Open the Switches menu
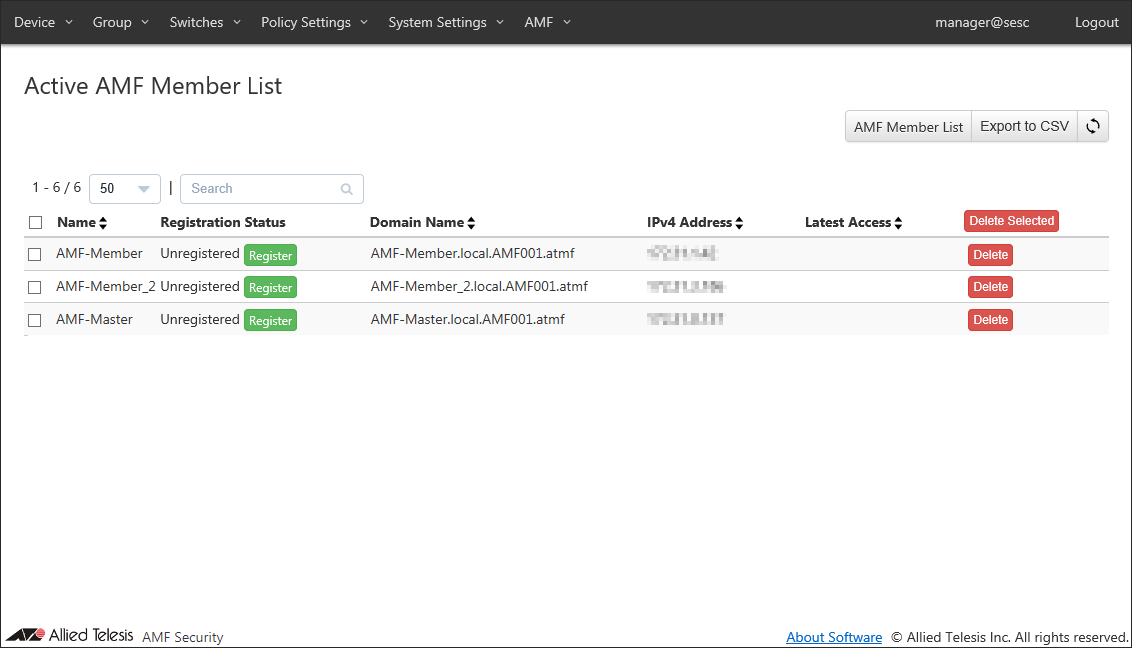This screenshot has width=1132, height=648. coord(205,22)
